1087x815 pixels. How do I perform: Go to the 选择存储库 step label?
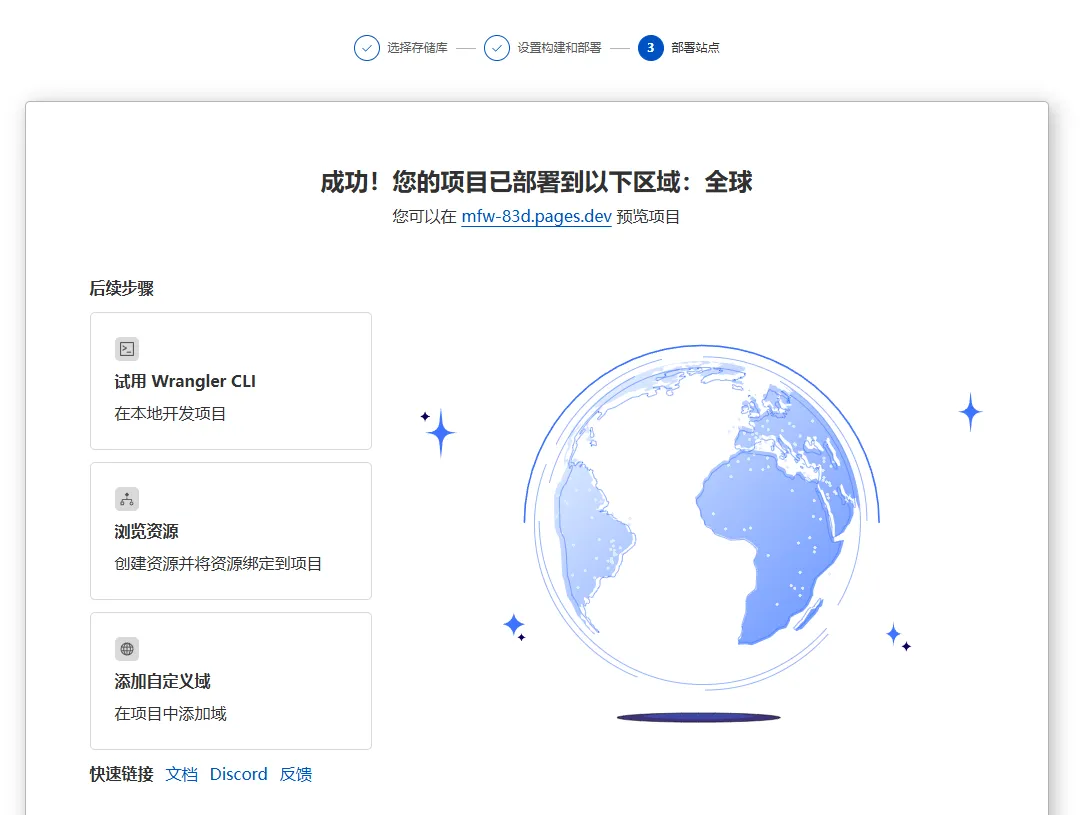417,48
